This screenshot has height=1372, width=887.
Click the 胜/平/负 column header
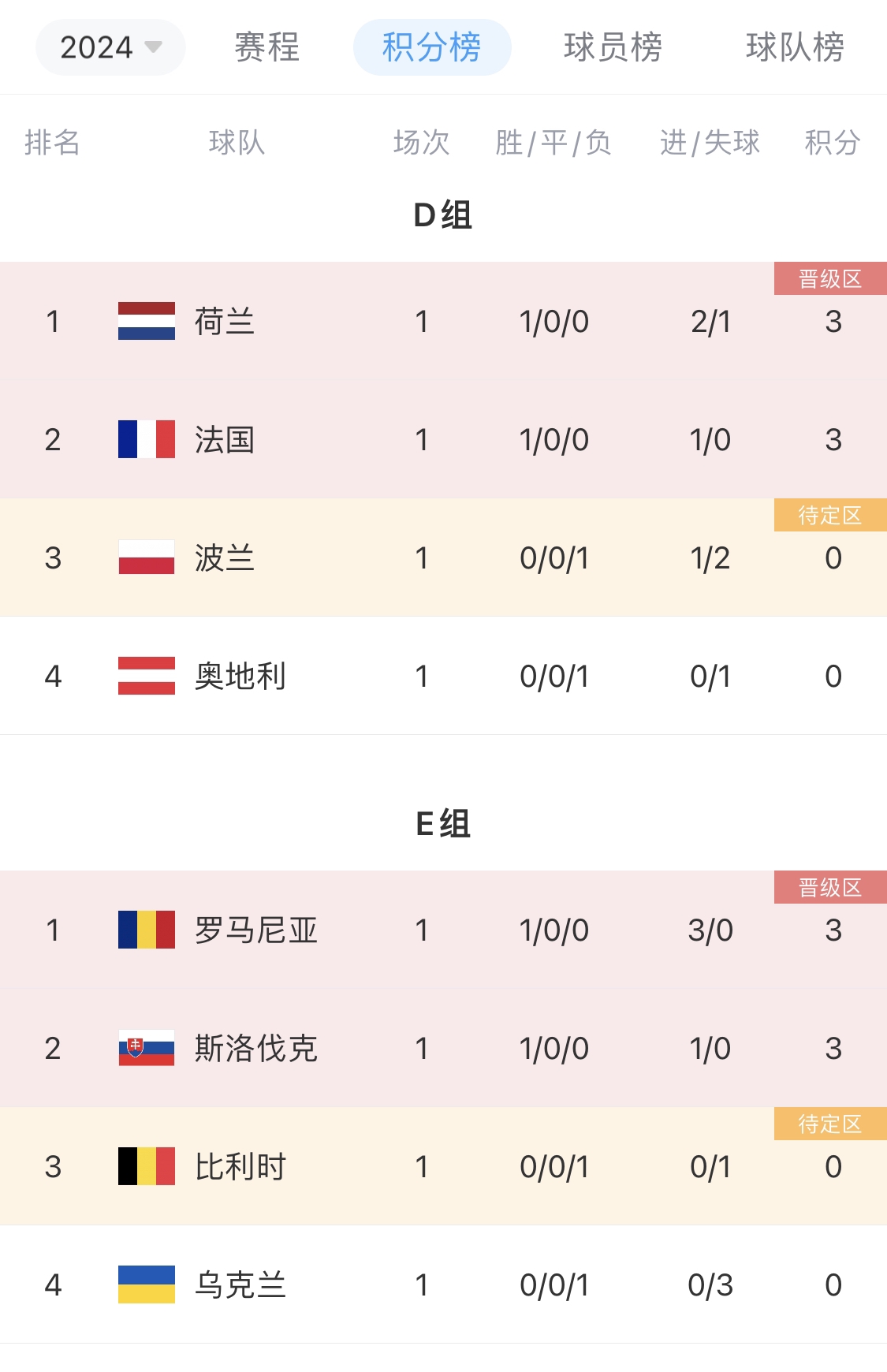(553, 143)
